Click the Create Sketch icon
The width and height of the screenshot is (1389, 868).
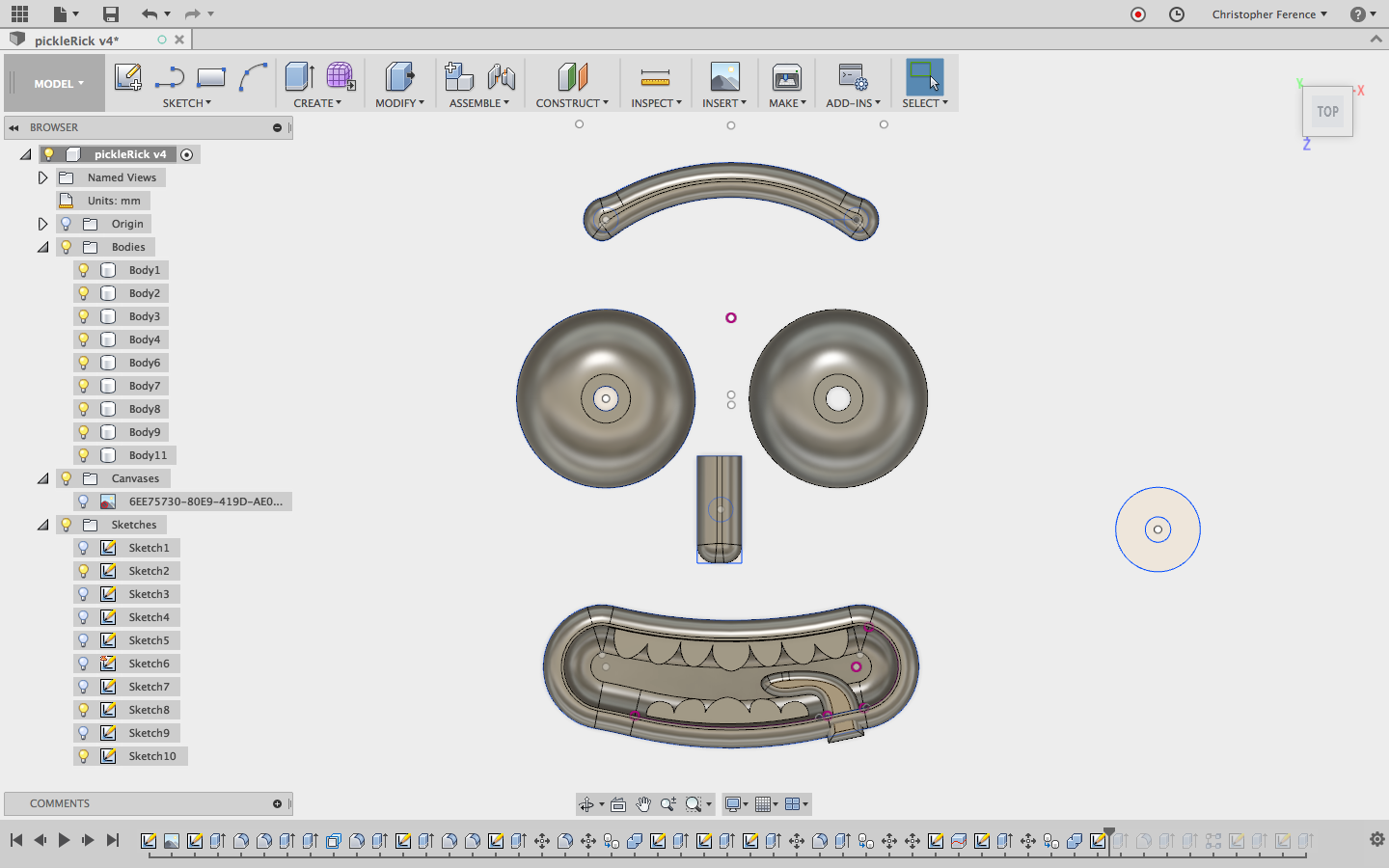click(127, 77)
